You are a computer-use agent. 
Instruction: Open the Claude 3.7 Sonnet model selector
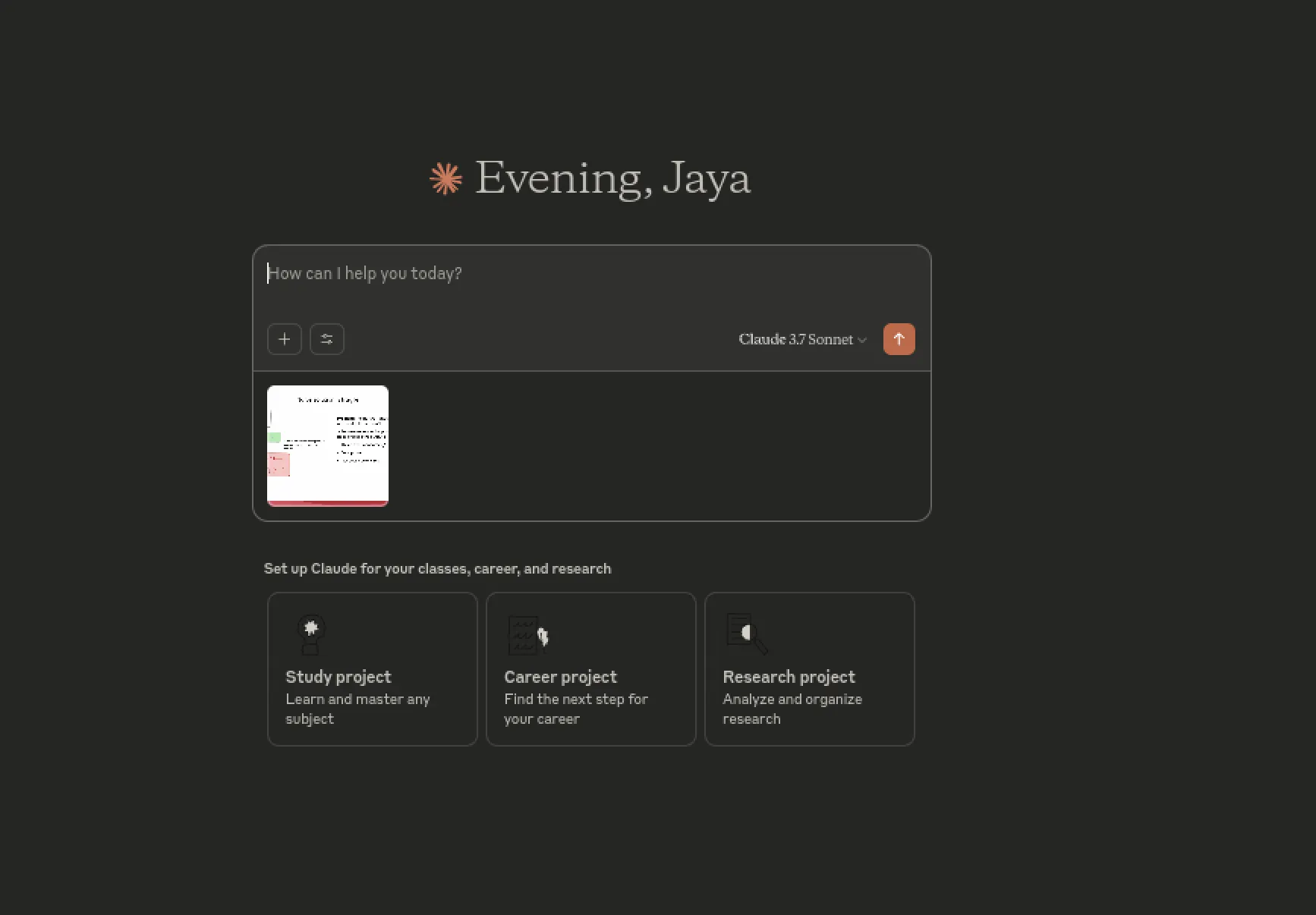click(x=803, y=339)
